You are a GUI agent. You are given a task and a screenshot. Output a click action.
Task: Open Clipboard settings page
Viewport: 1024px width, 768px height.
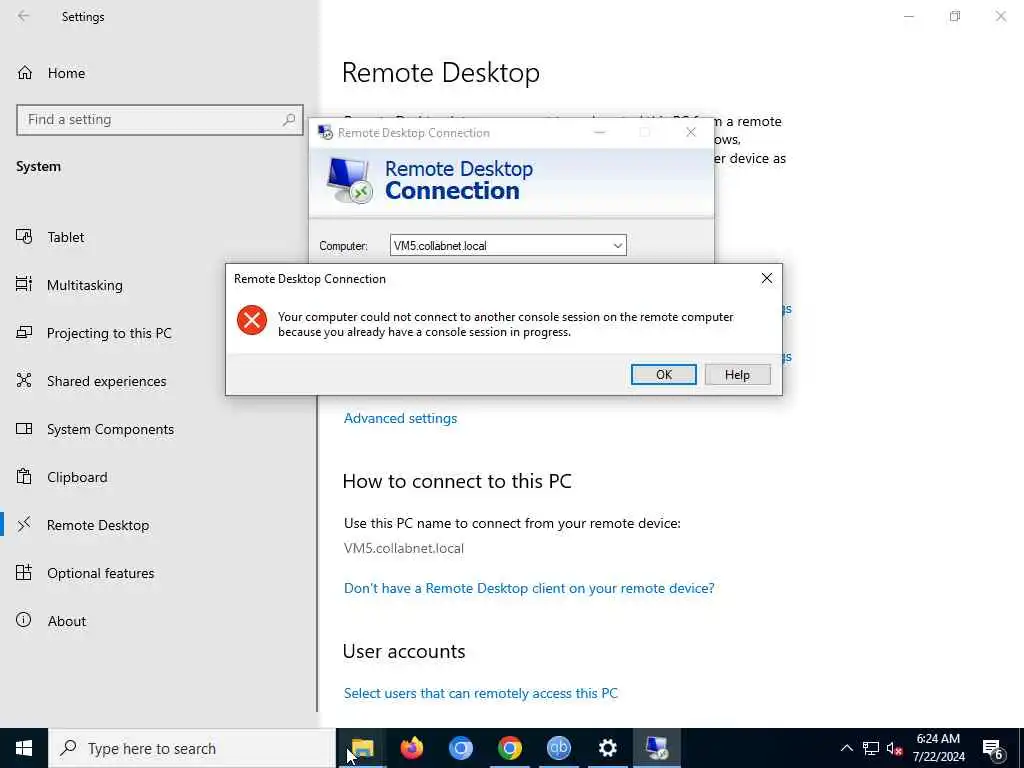coord(77,477)
